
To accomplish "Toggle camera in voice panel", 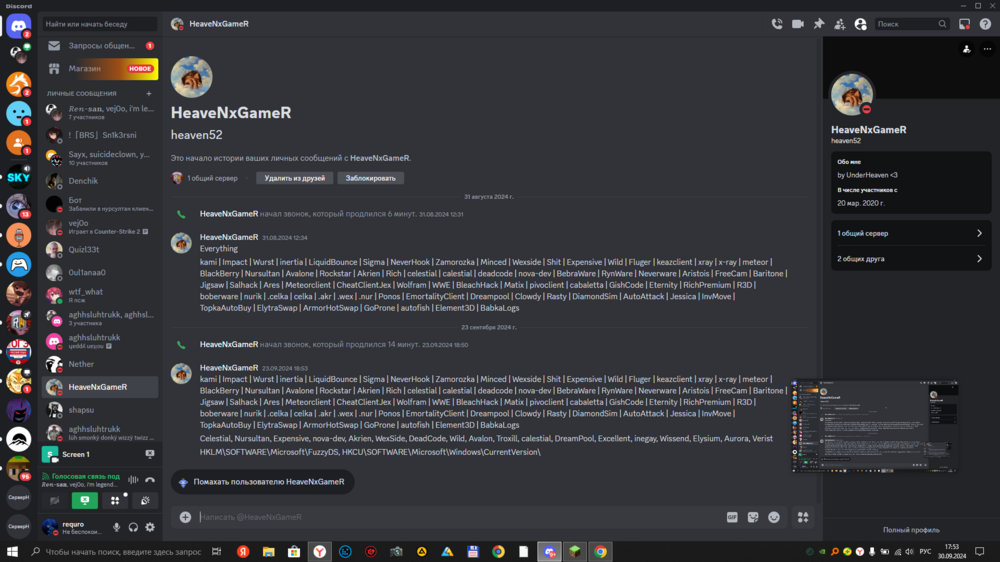I will coord(54,501).
